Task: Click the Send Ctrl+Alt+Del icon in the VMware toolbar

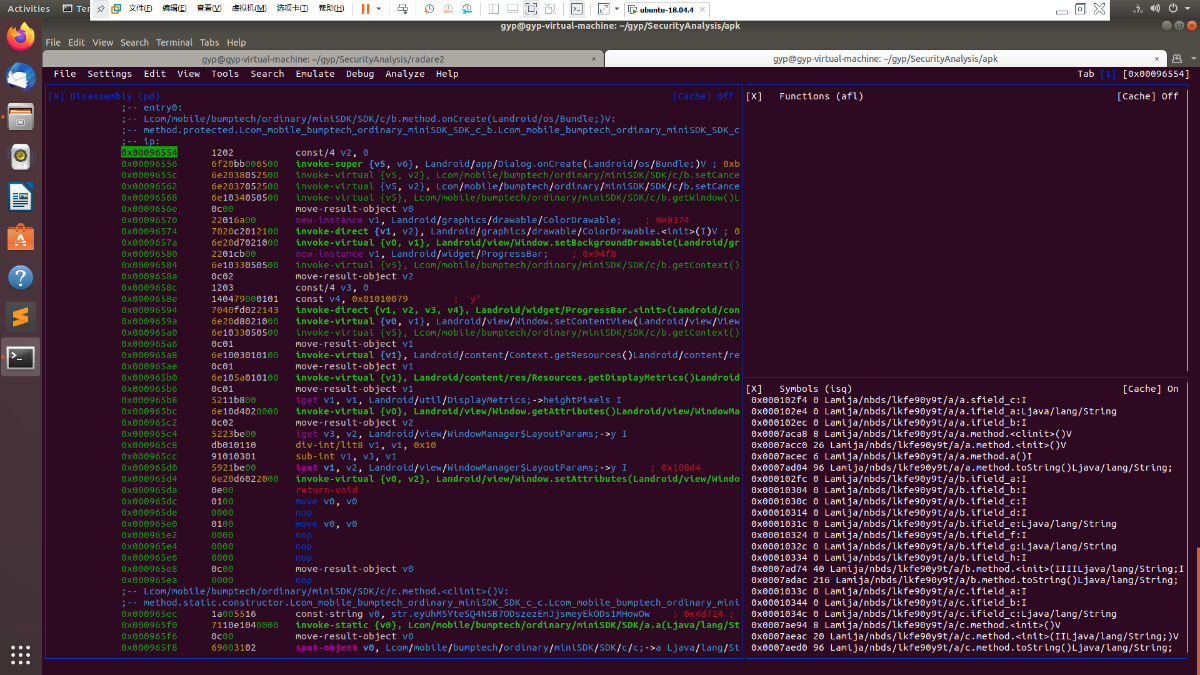Action: click(401, 8)
